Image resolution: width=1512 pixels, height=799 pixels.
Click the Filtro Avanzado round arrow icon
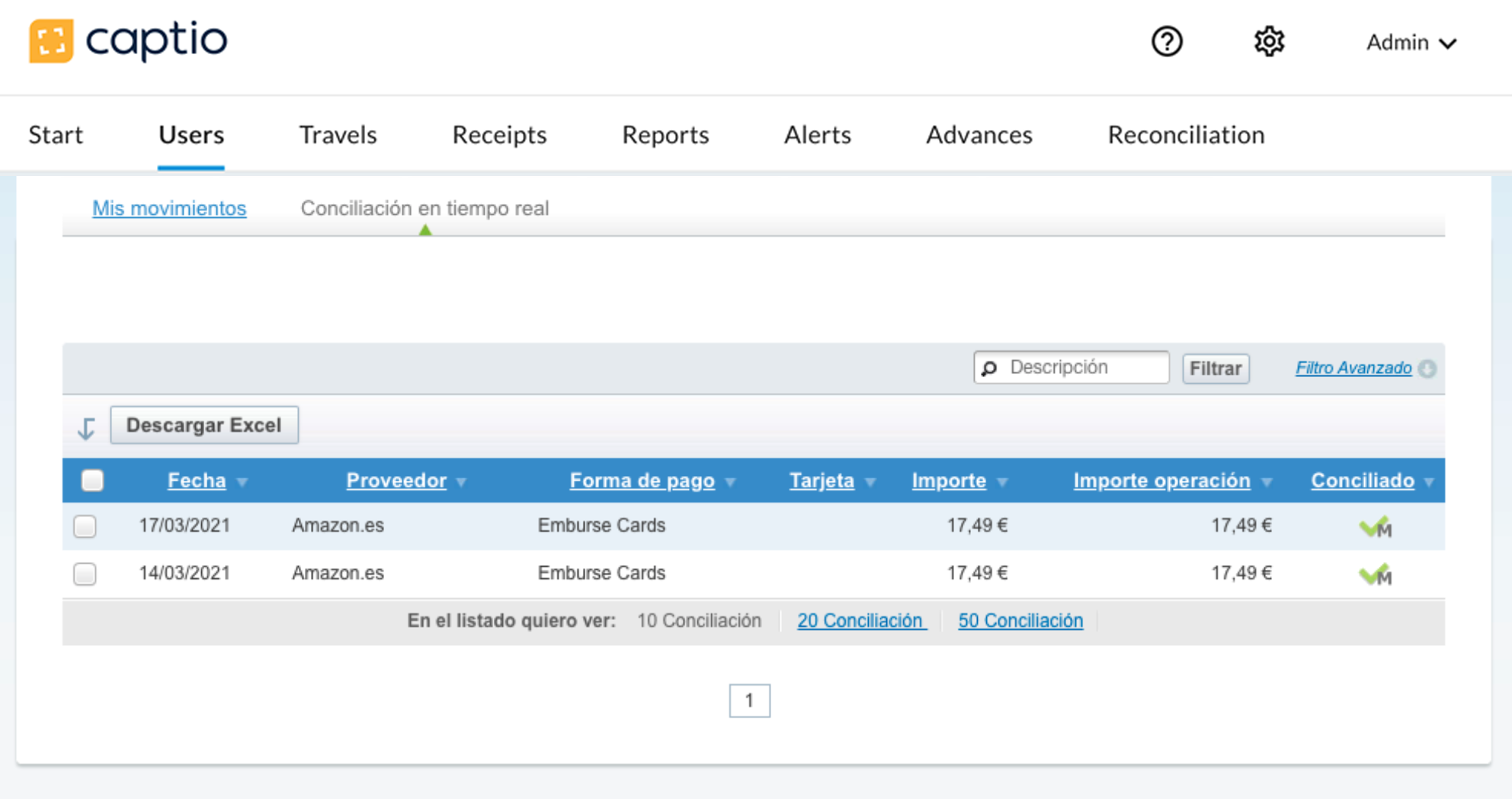1427,369
